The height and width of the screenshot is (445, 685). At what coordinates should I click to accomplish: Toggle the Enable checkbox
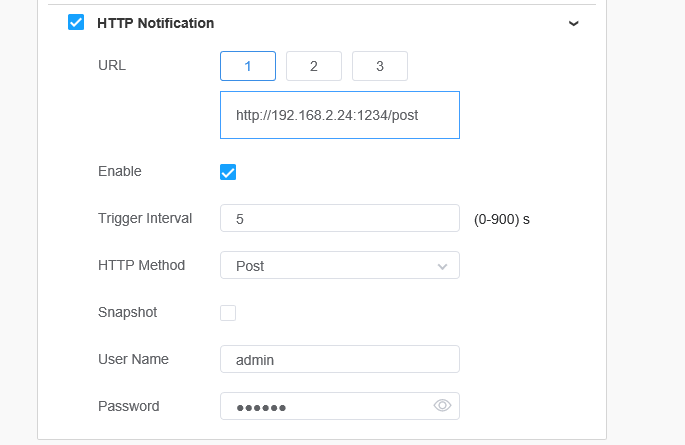coord(228,172)
